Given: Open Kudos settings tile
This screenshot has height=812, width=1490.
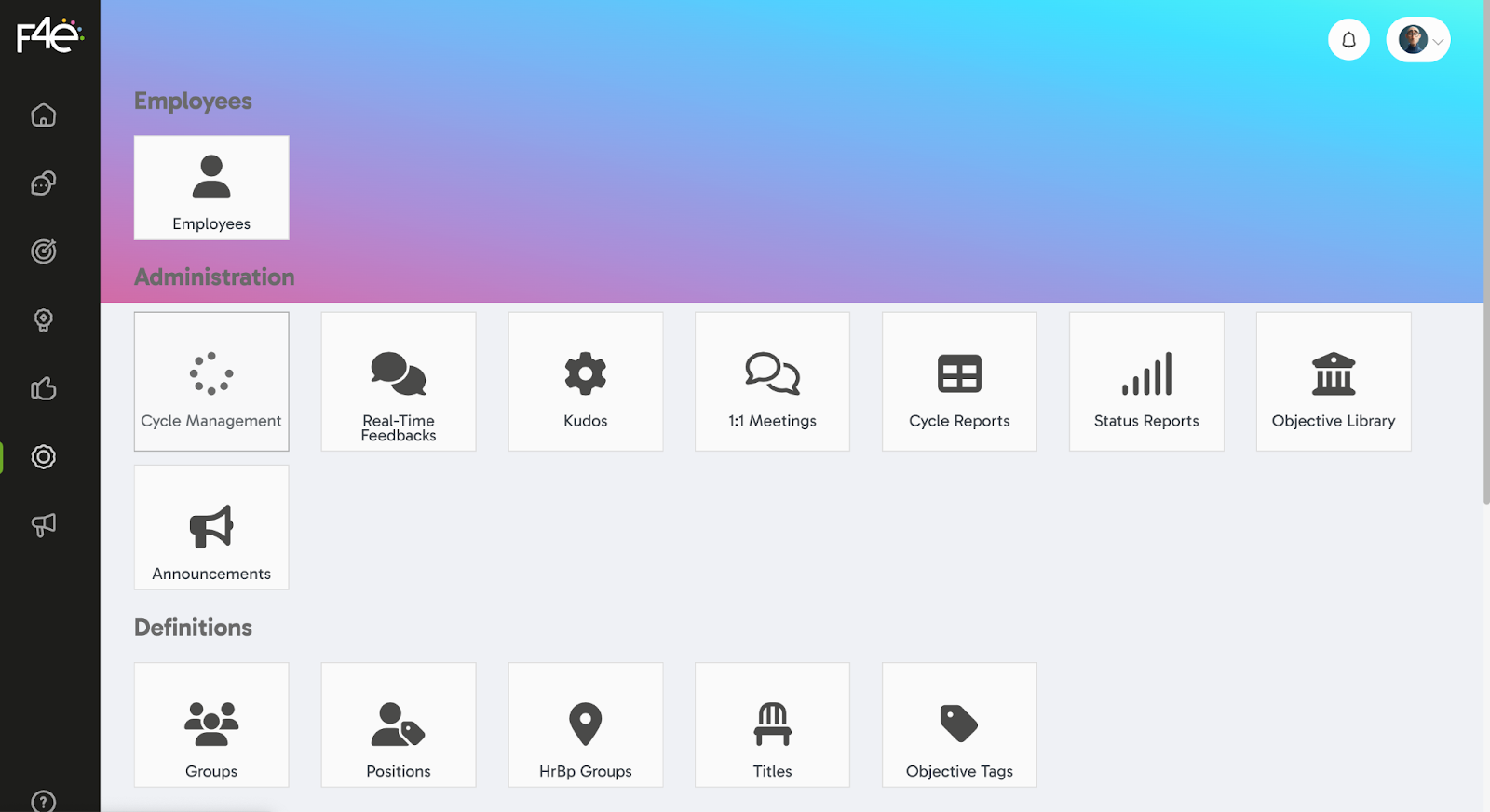Looking at the screenshot, I should 586,382.
